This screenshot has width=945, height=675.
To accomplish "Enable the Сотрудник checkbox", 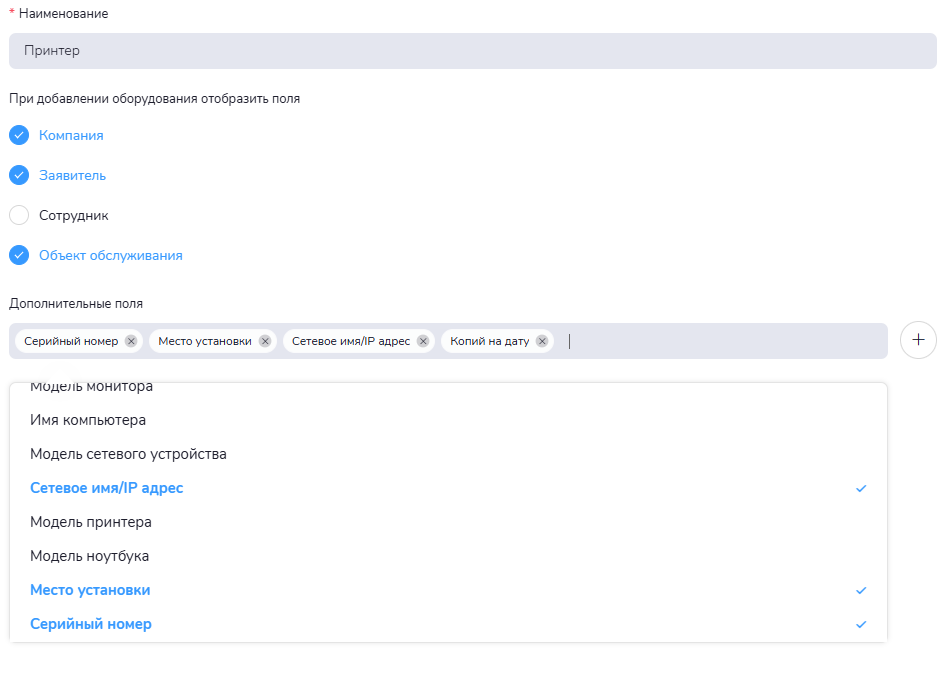I will click(19, 215).
